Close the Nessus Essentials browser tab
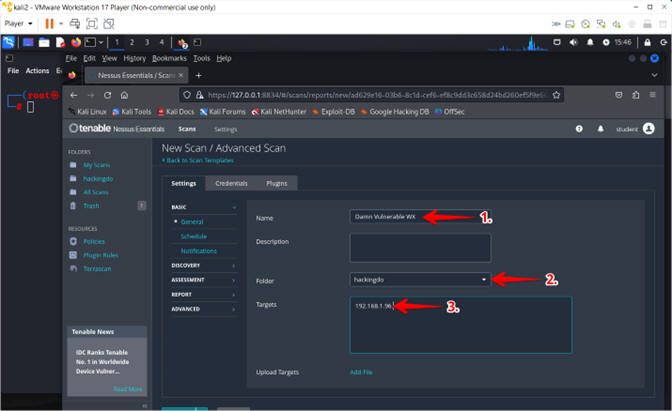This screenshot has width=672, height=411. [x=181, y=75]
